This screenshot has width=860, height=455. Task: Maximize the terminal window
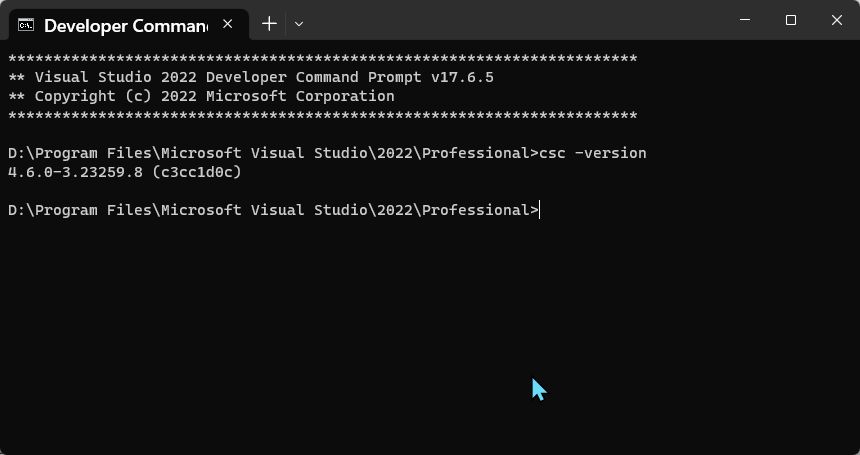[791, 20]
